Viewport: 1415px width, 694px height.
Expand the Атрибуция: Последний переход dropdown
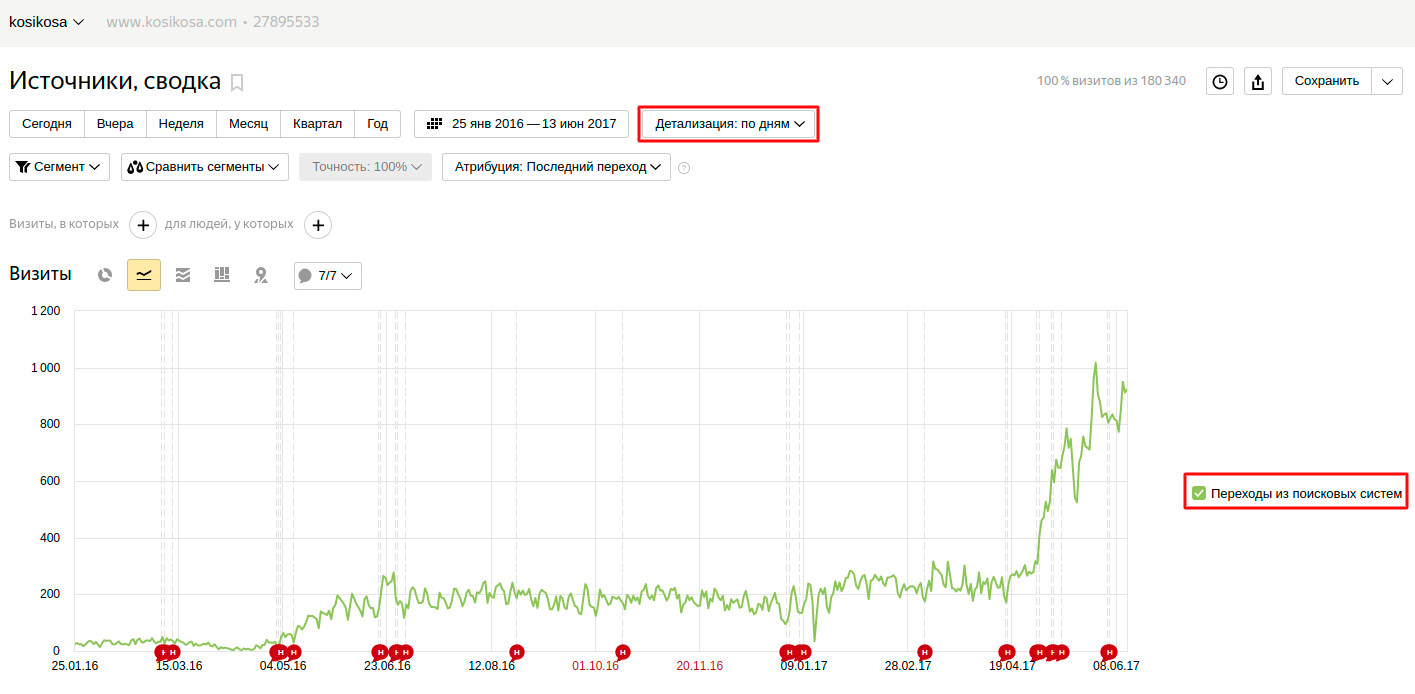[556, 167]
